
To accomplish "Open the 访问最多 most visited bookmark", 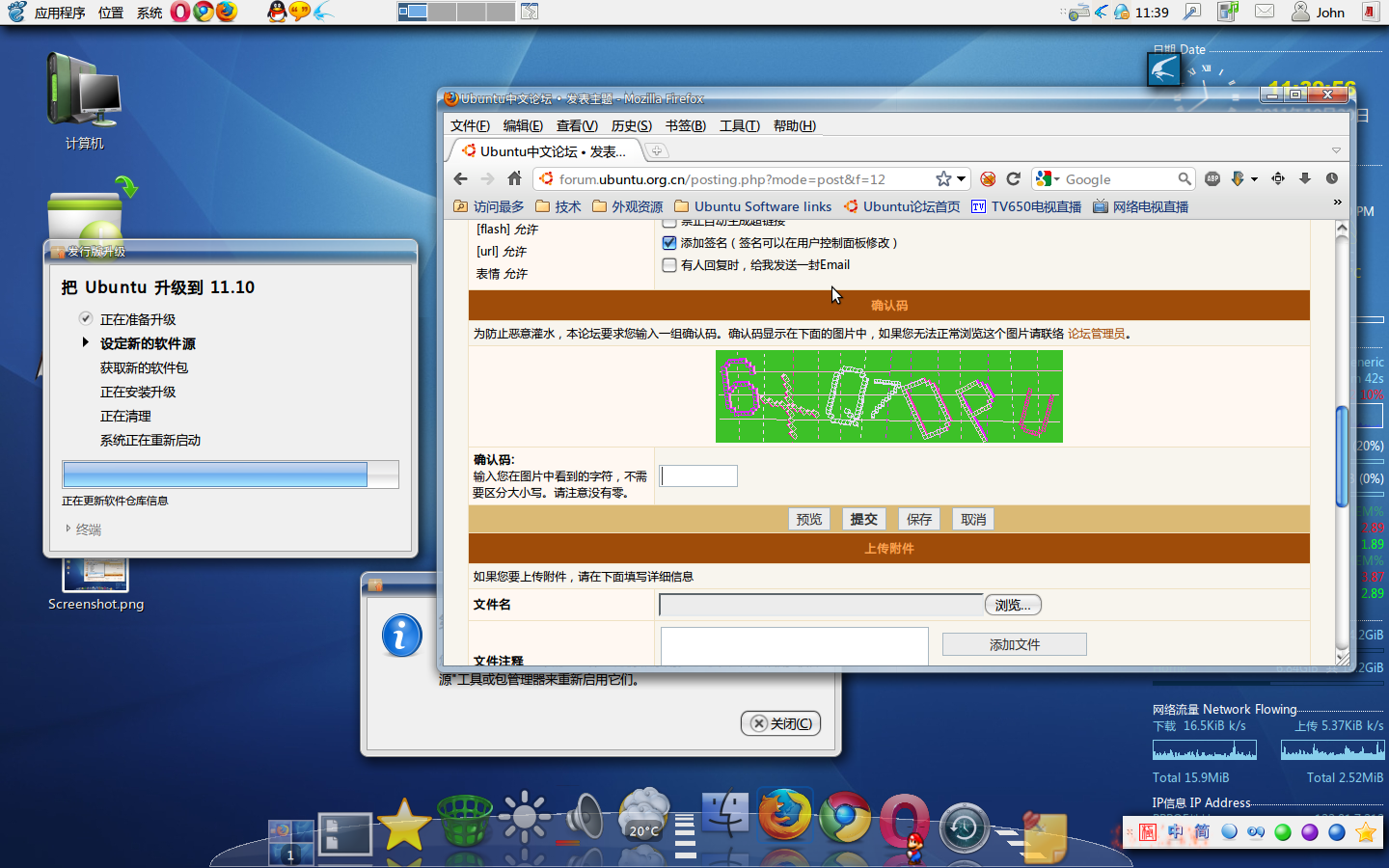I will click(489, 206).
